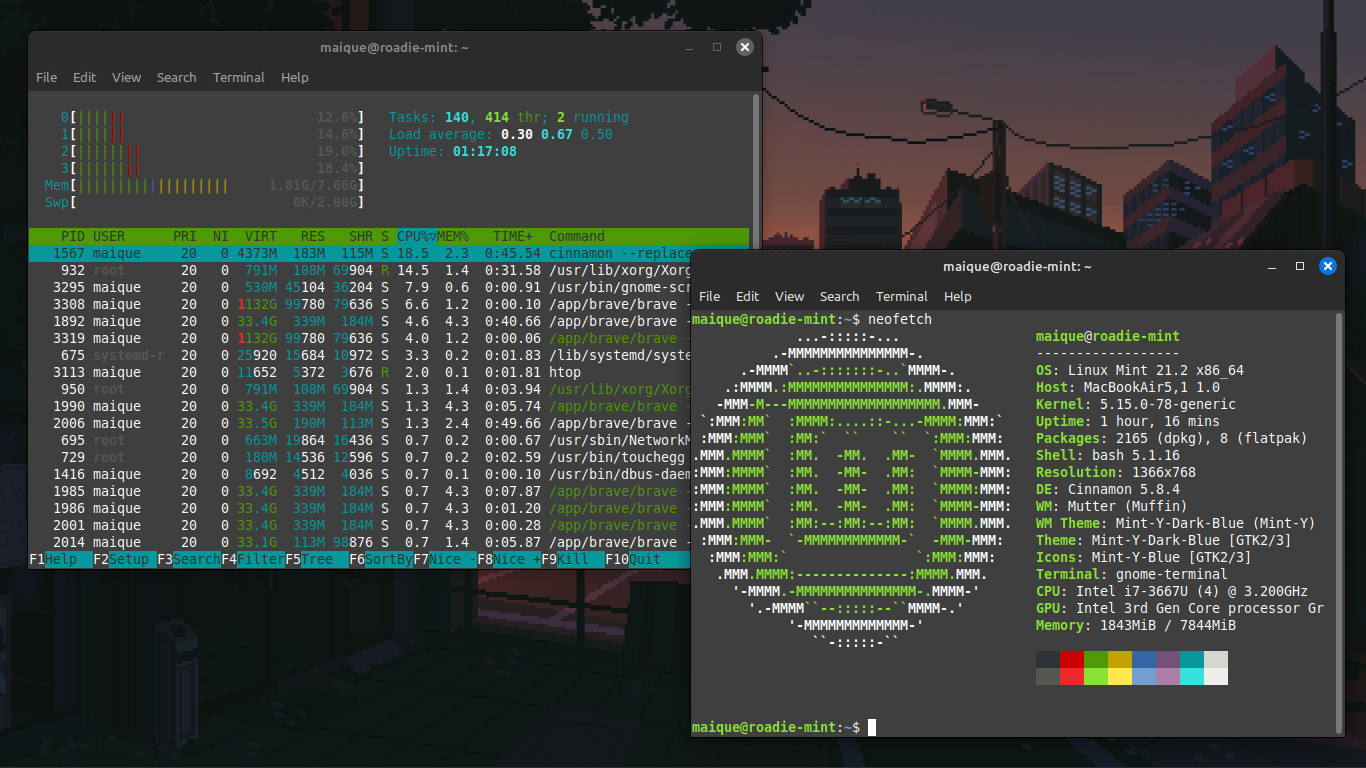Viewport: 1366px width, 768px height.
Task: Sort processes by the MEM% column
Action: point(452,236)
